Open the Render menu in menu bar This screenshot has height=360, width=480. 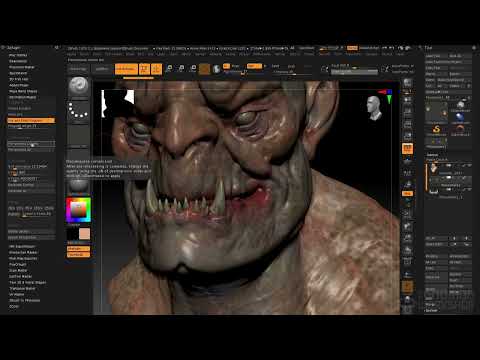pyautogui.click(x=280, y=54)
